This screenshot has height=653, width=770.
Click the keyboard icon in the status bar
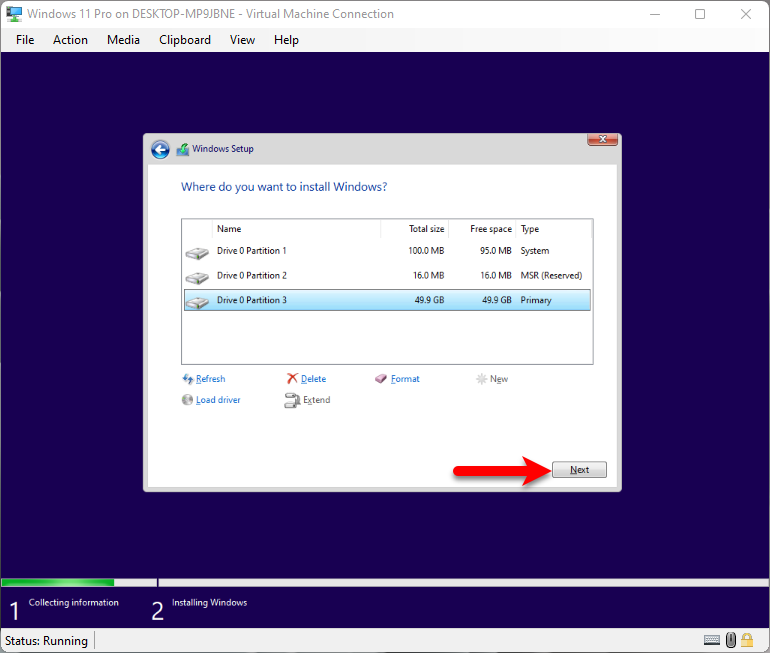tap(712, 640)
